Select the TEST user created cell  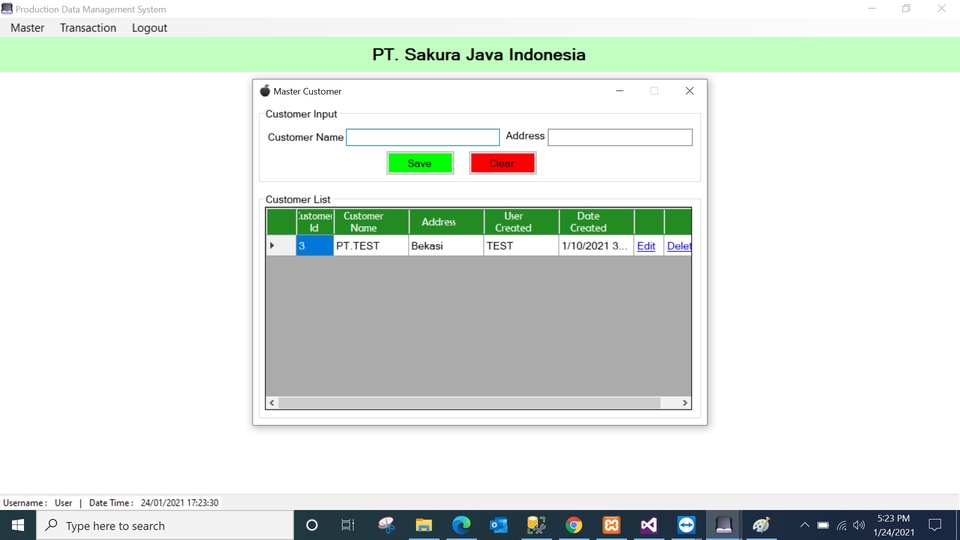point(521,246)
